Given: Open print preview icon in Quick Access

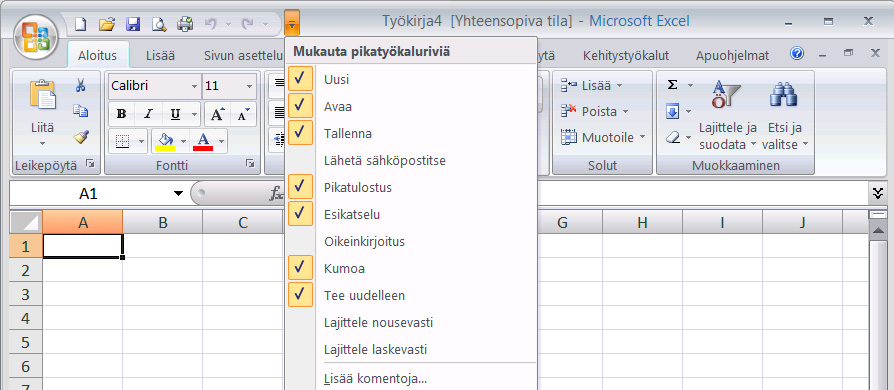Looking at the screenshot, I should (159, 24).
